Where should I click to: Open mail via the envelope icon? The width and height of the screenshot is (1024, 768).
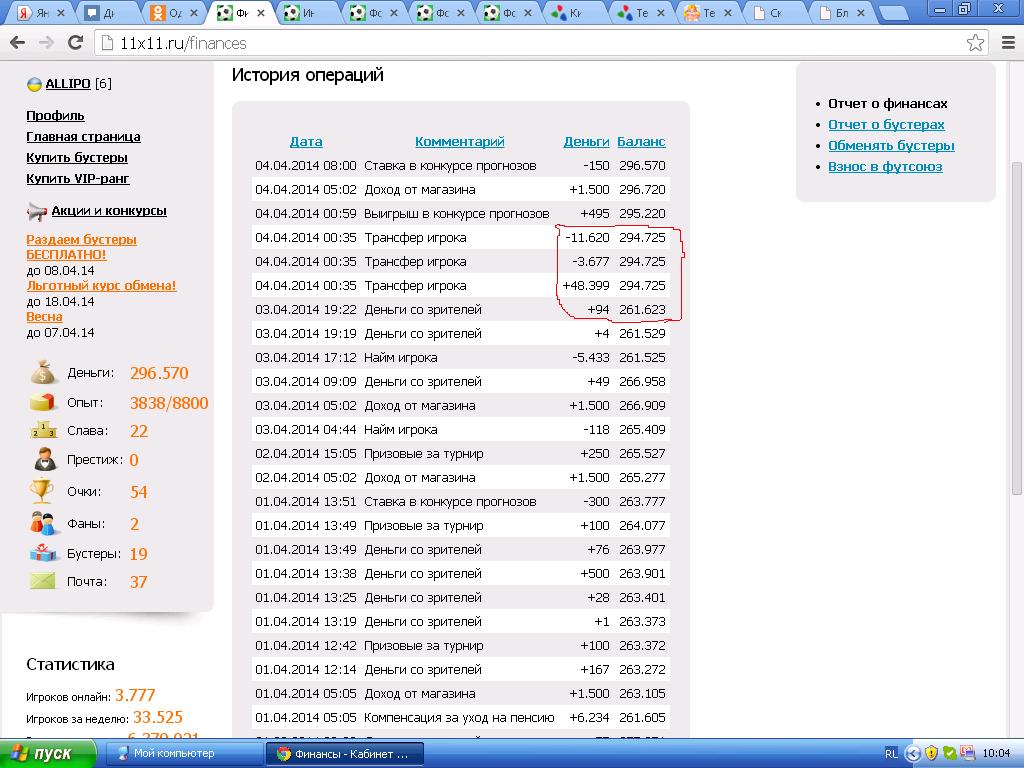43,581
